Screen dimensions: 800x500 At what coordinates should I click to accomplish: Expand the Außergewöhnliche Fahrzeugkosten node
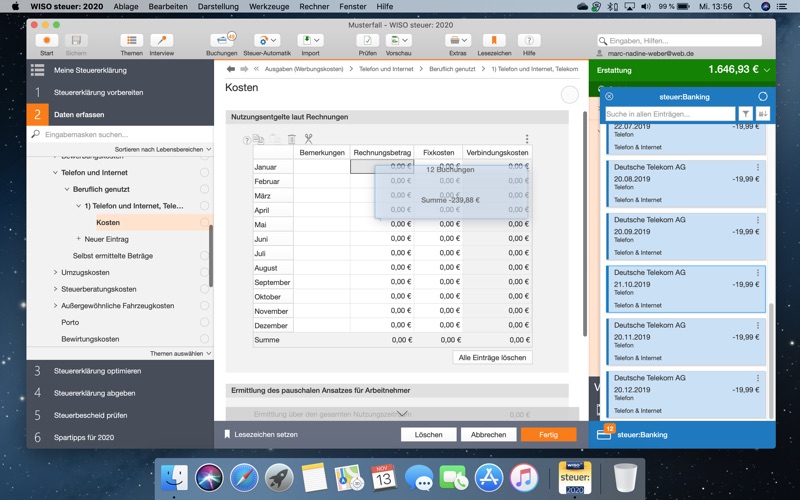(55, 306)
